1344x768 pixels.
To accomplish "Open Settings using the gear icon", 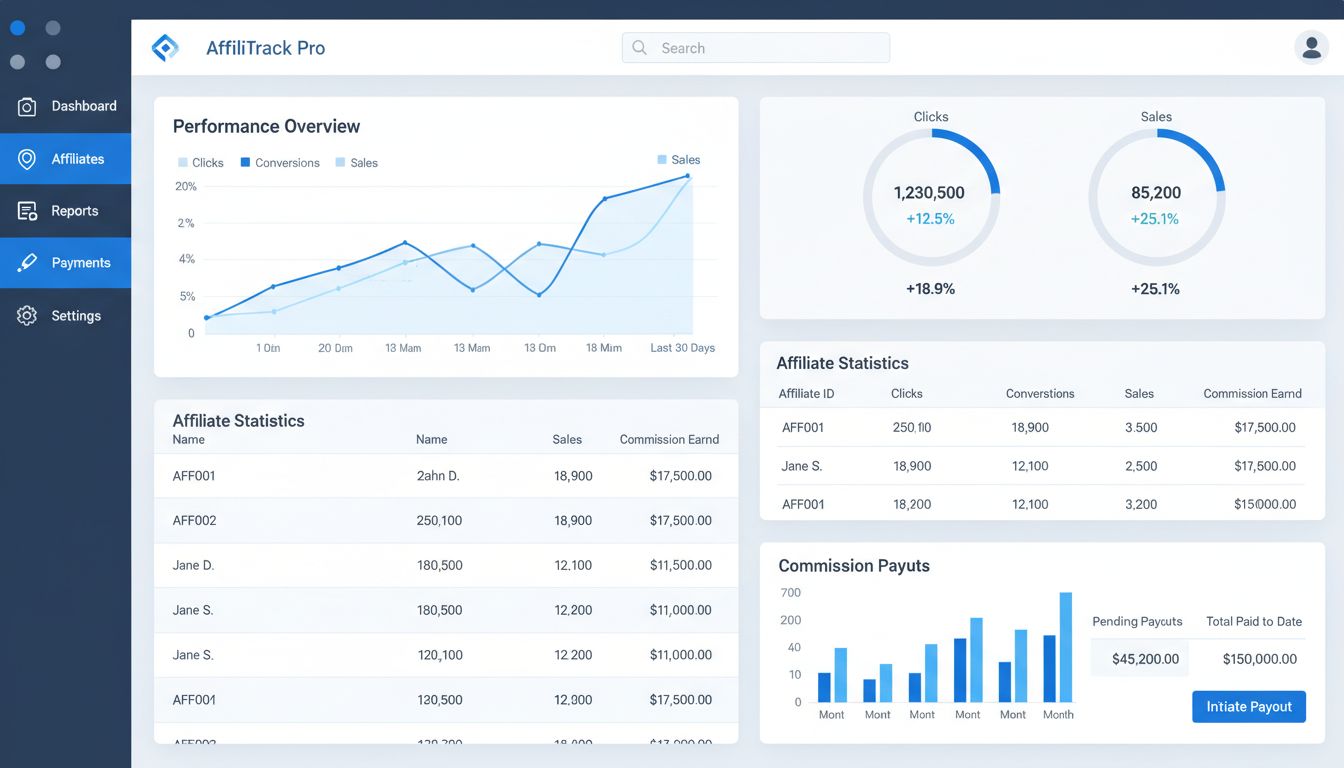I will coord(27,315).
